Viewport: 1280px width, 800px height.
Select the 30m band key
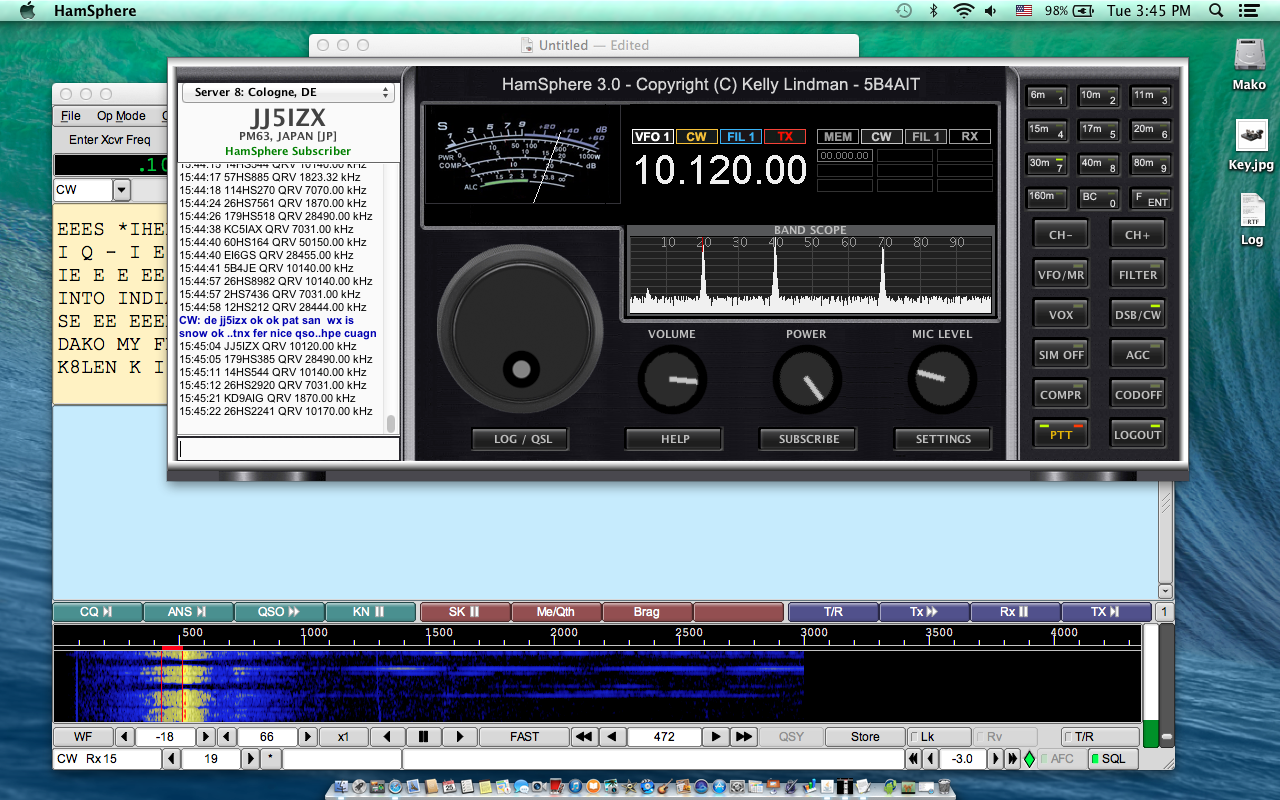[1046, 165]
